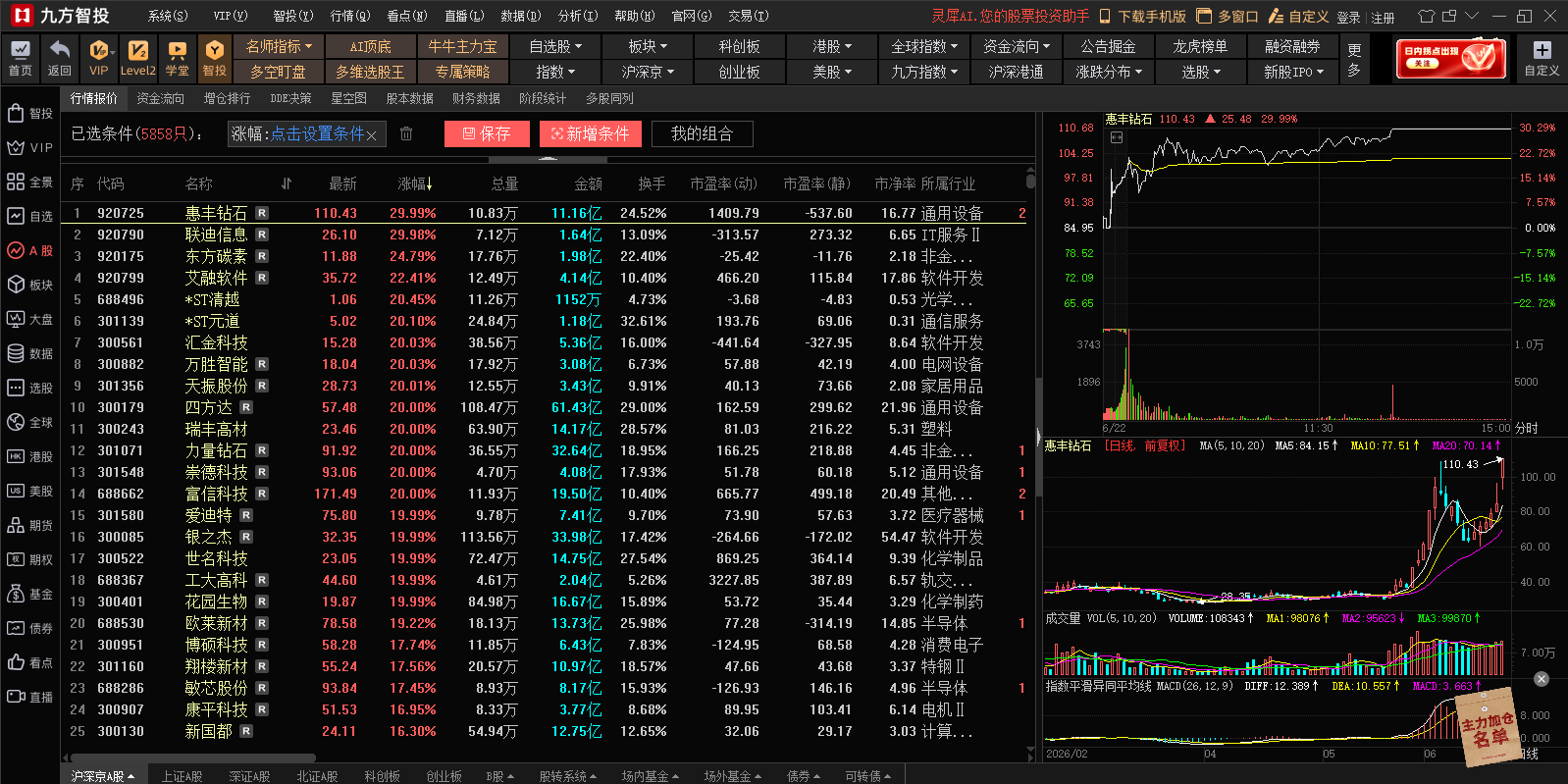Open 下载手机版 link
This screenshot has width=1568, height=784.
1142,17
